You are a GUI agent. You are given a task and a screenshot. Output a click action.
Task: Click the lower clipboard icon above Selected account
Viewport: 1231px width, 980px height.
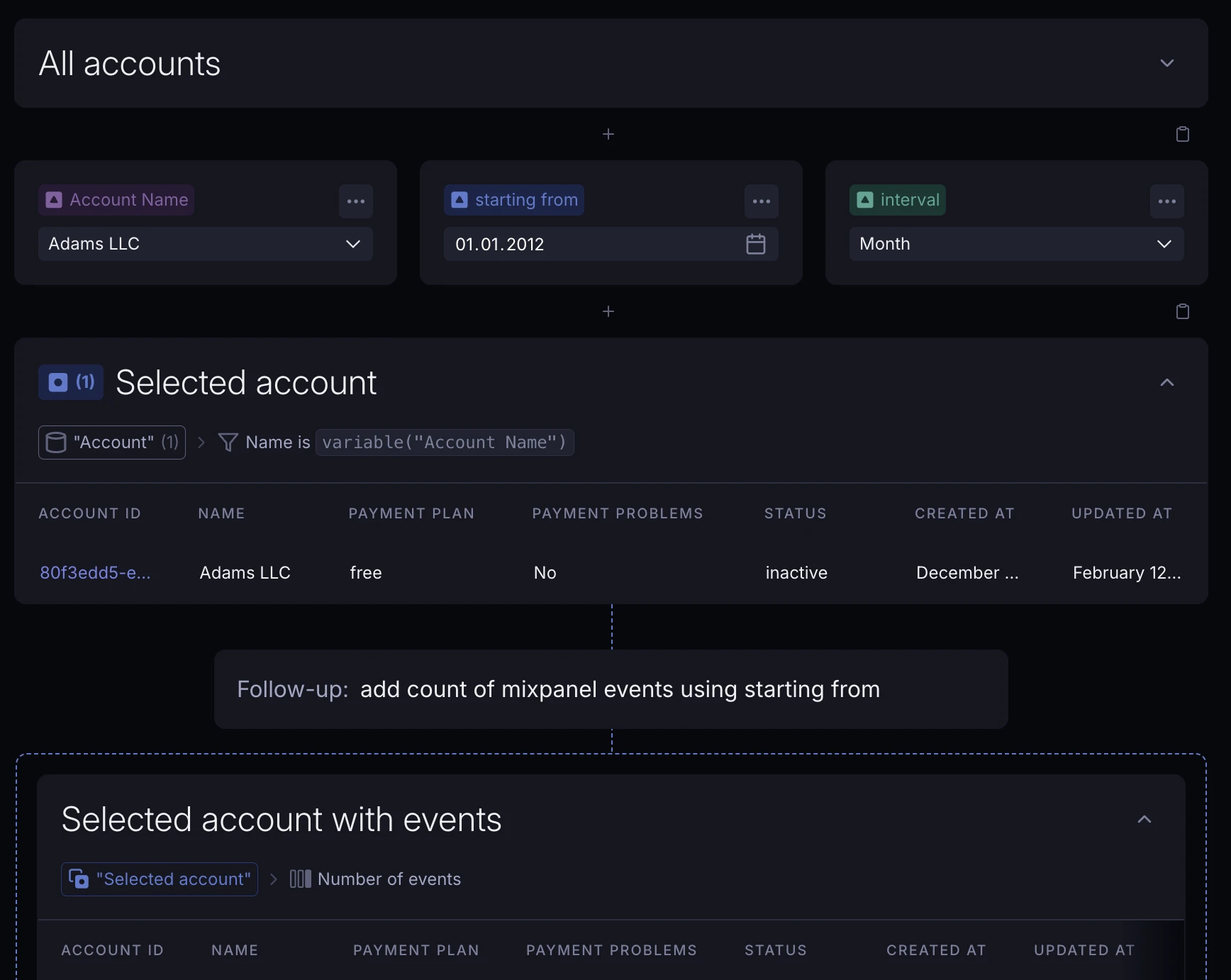[1182, 311]
